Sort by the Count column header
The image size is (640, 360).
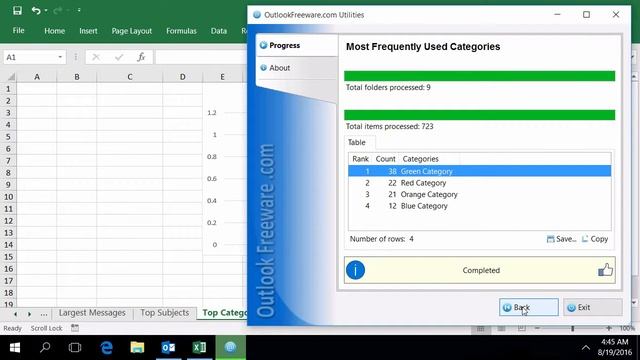(385, 159)
